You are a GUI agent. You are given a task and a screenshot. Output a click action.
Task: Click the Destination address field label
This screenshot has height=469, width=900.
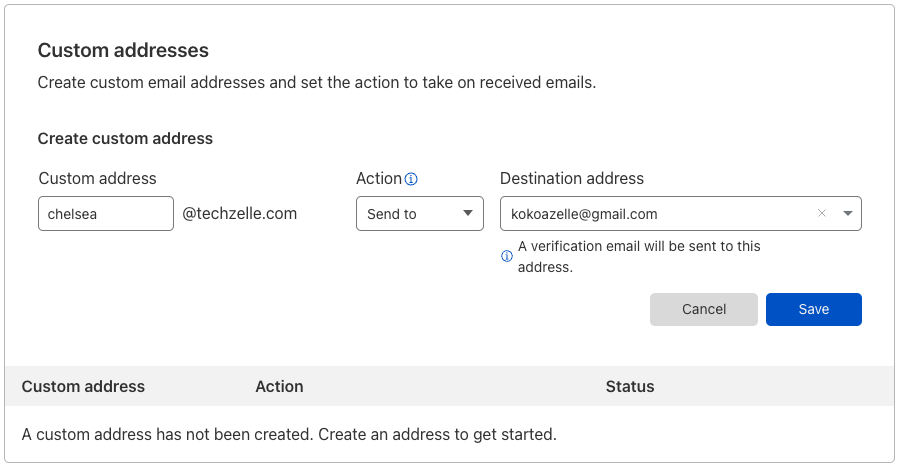click(572, 179)
